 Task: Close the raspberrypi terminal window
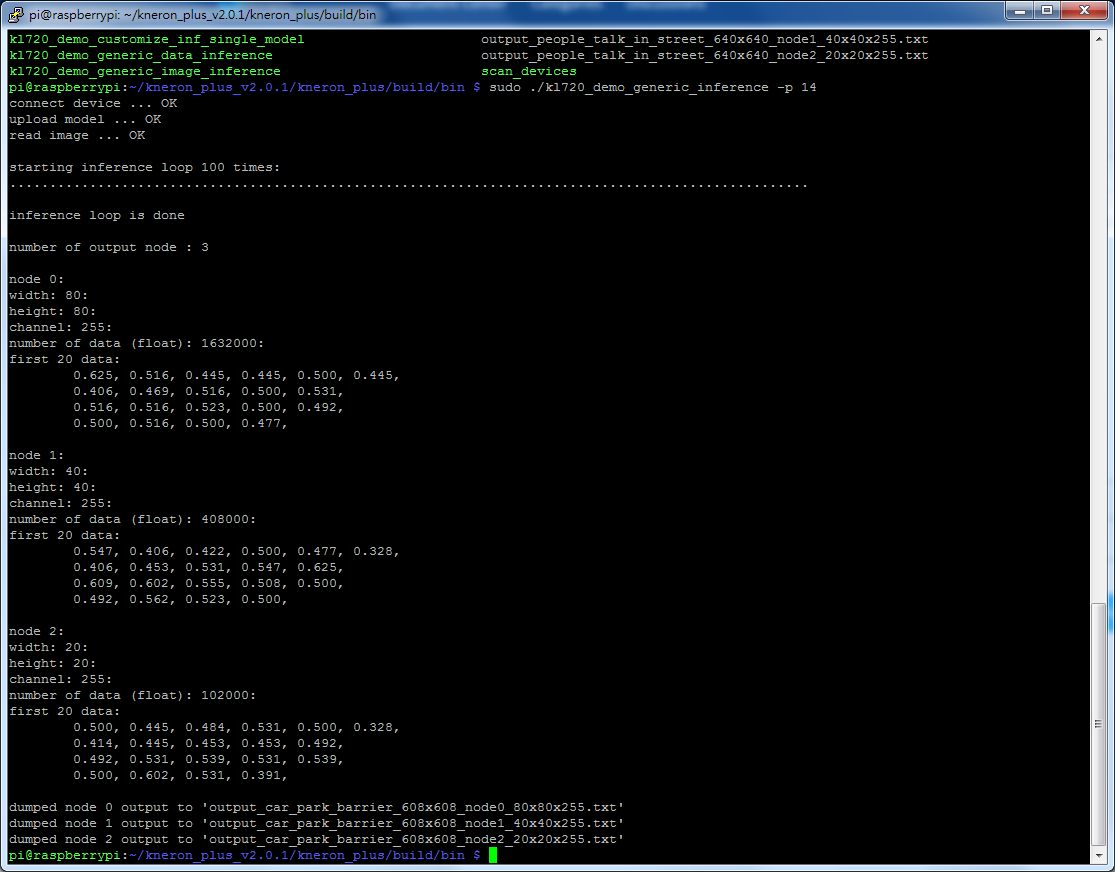click(1084, 11)
